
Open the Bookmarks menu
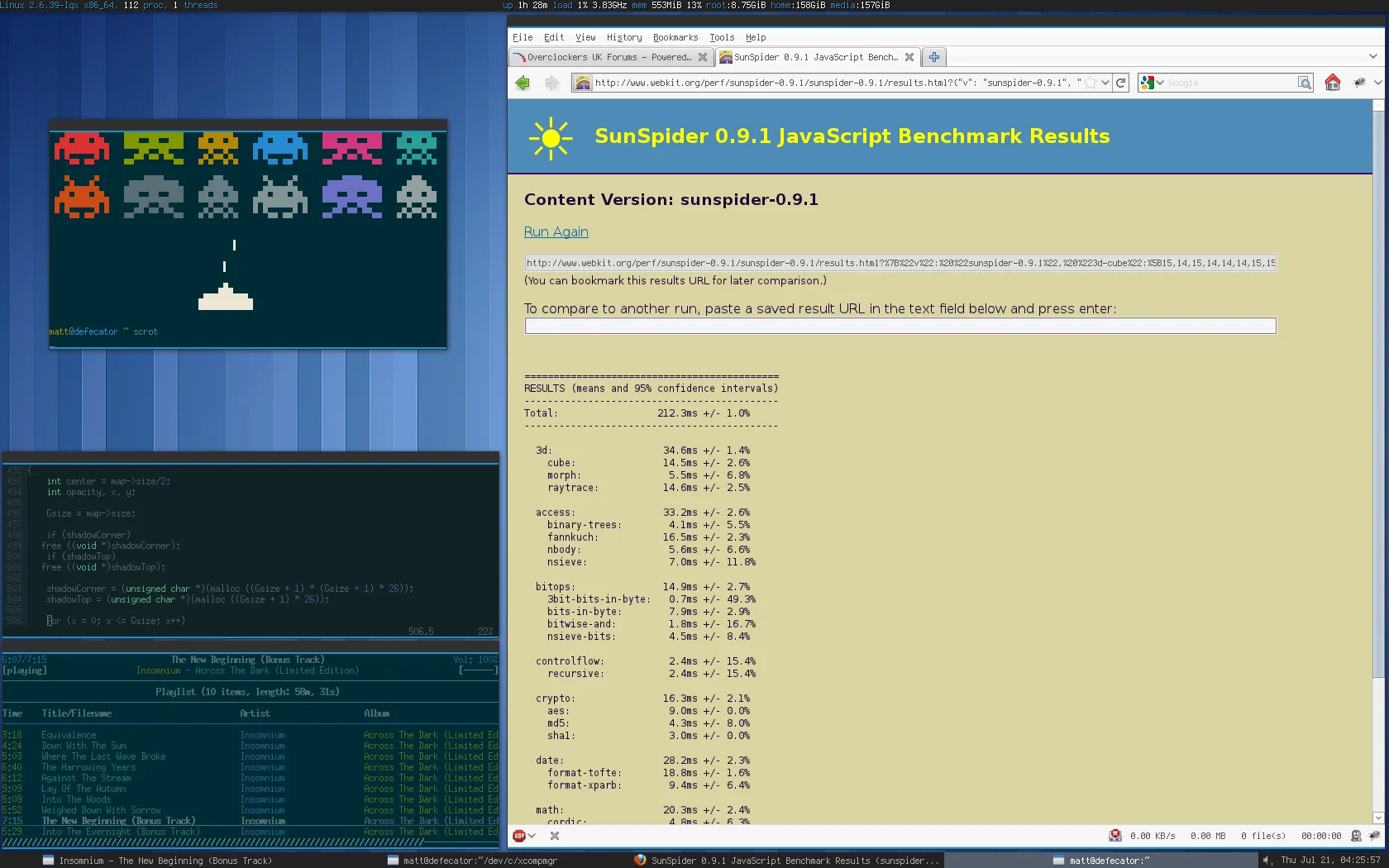[x=675, y=37]
